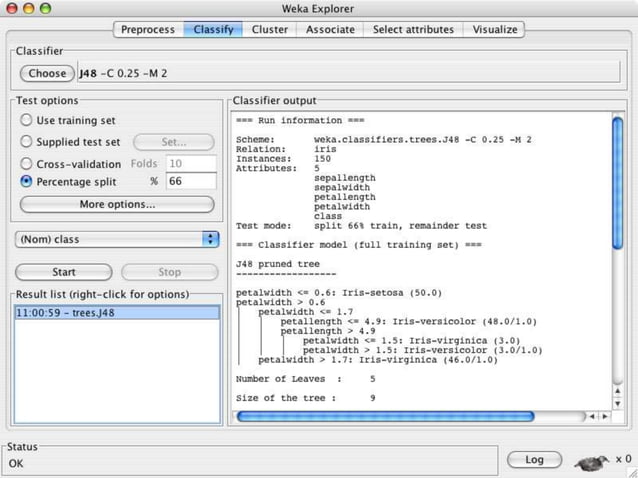
Task: Click the horizontal scrollbar in classifier output
Action: pyautogui.click(x=385, y=416)
